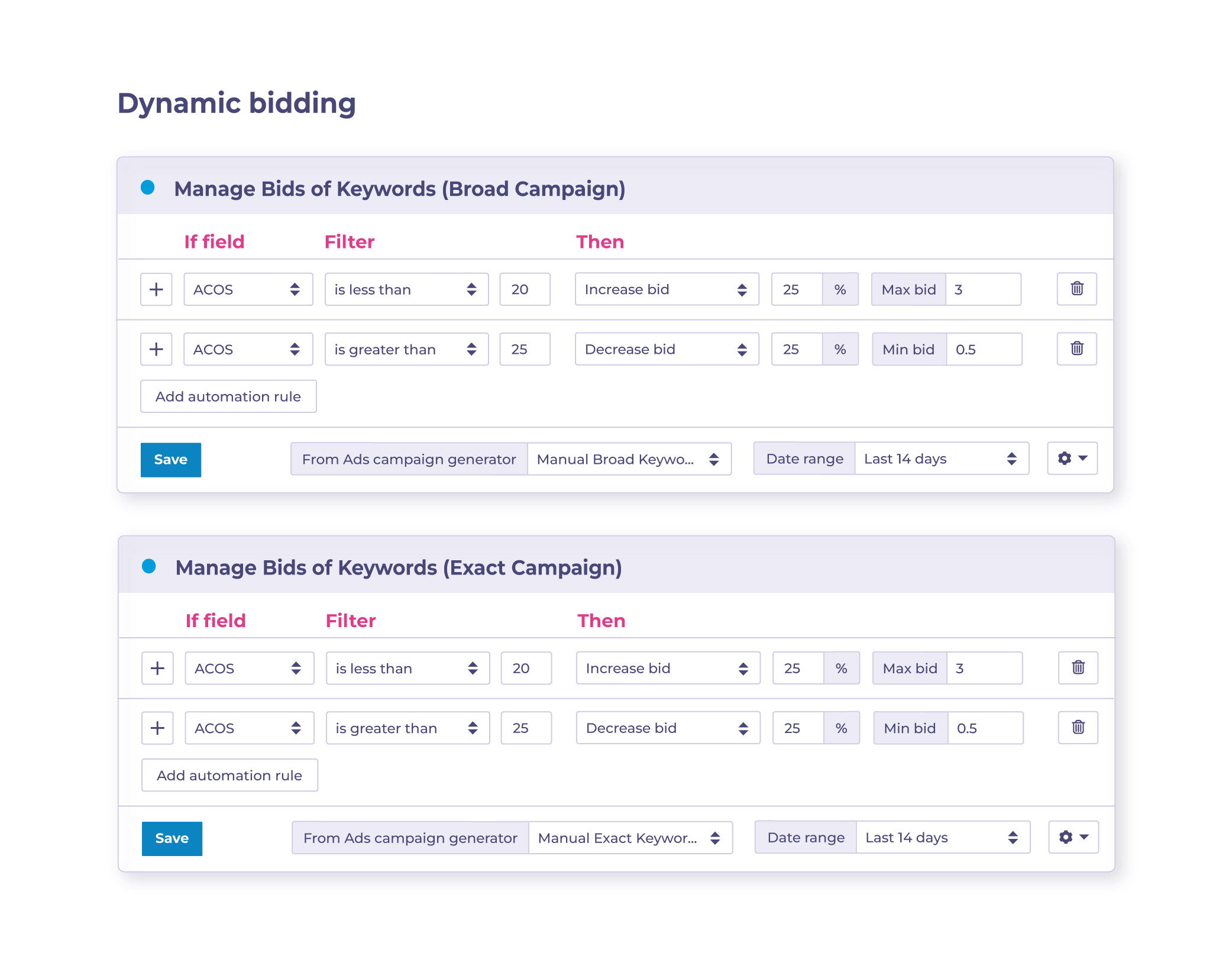Click 'Manage Bids of Keywords (Broad Campaign)' title
The image size is (1232, 959).
400,189
